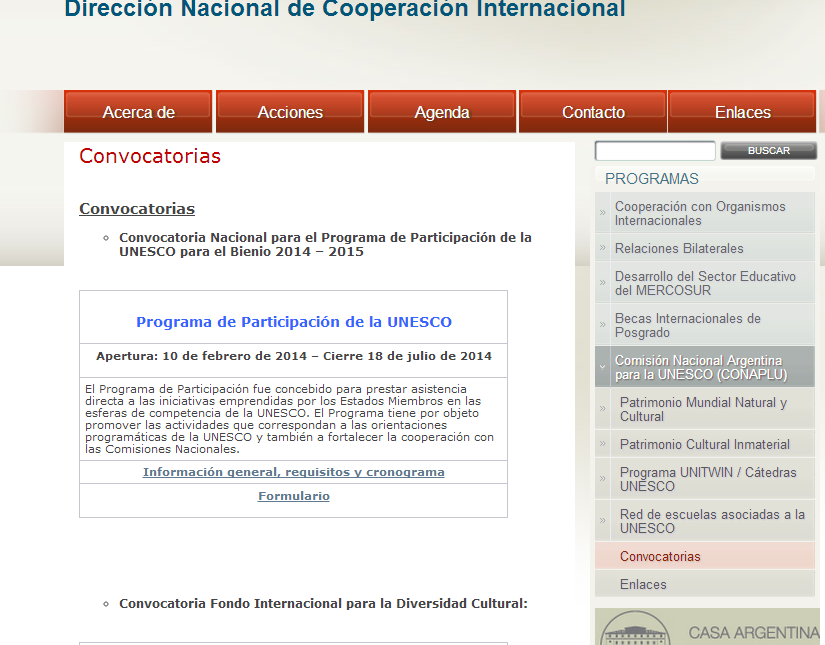Go to the Contacto page
Viewport: 825px width, 645px height.
click(593, 112)
